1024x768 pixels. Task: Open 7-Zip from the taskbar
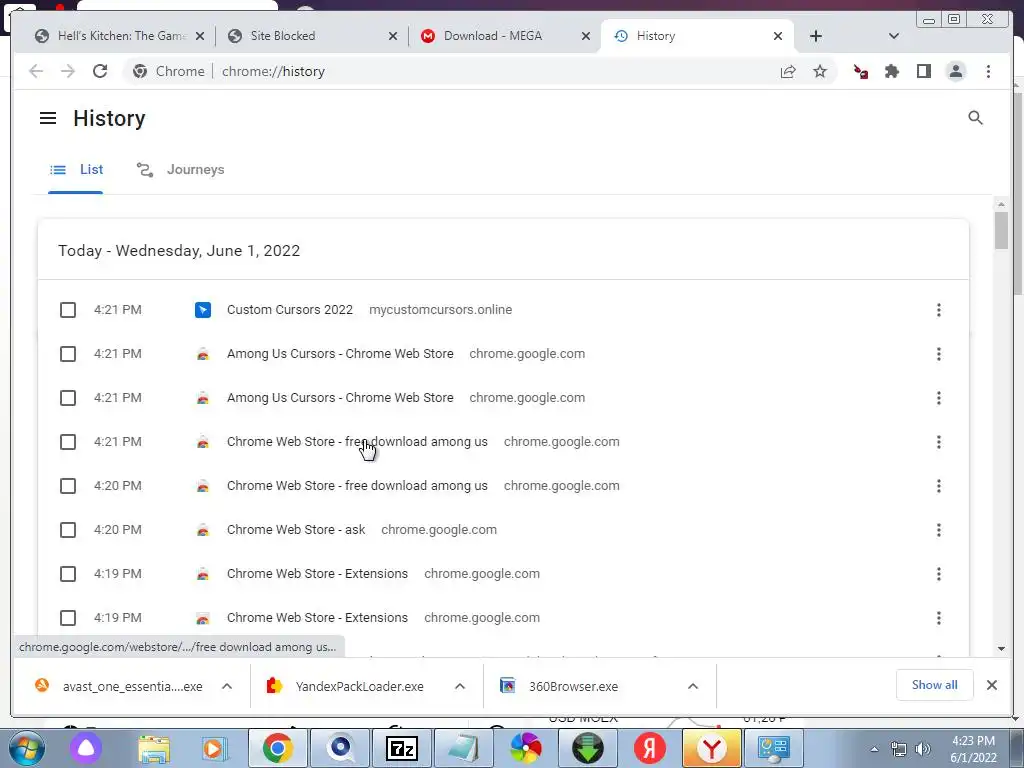(x=402, y=748)
